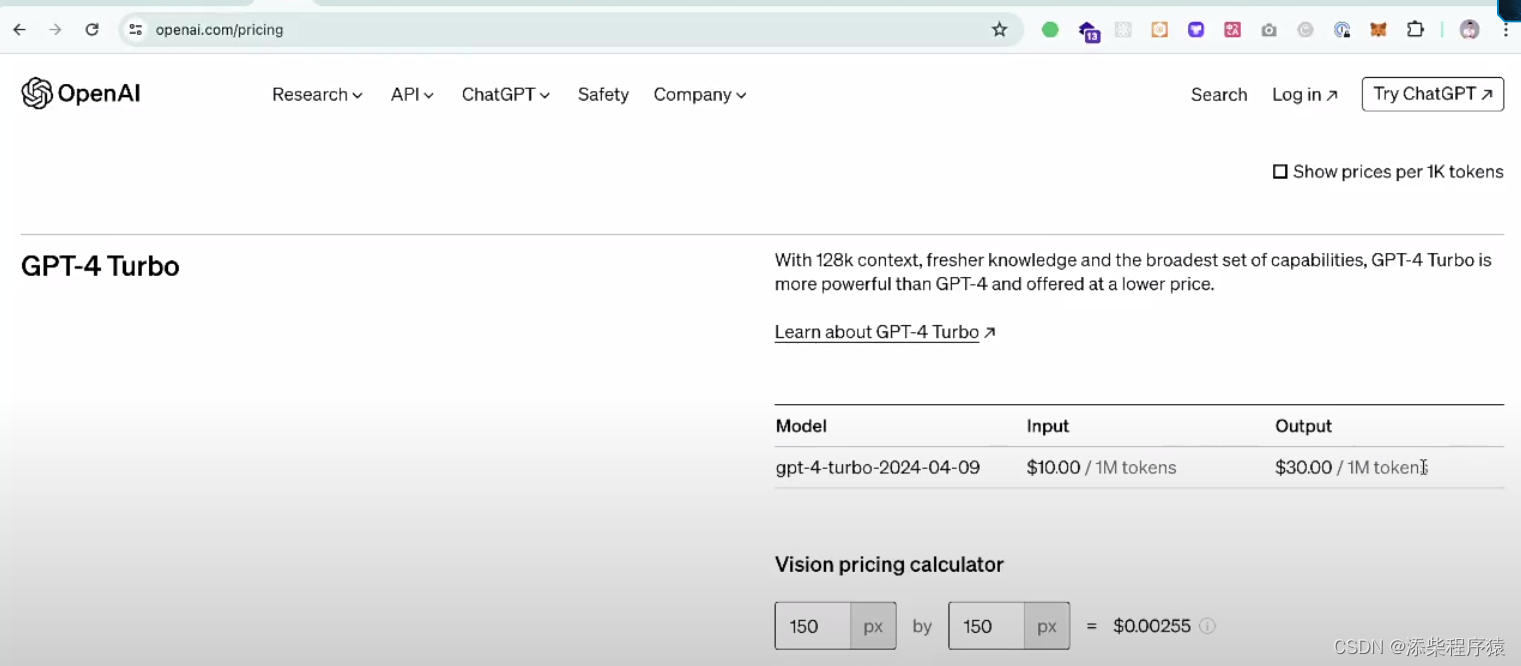Open the Extensions puzzle piece menu
Screen dimensions: 1521x666
pos(1415,29)
